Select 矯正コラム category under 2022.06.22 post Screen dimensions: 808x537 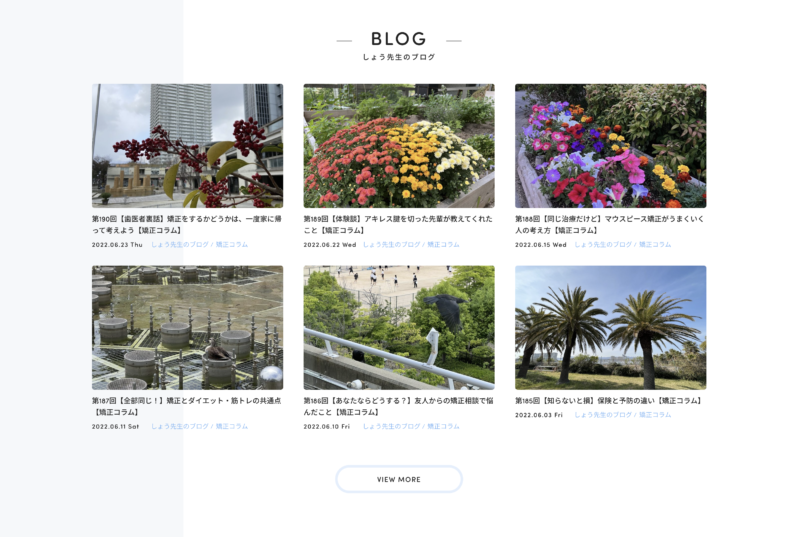[443, 244]
